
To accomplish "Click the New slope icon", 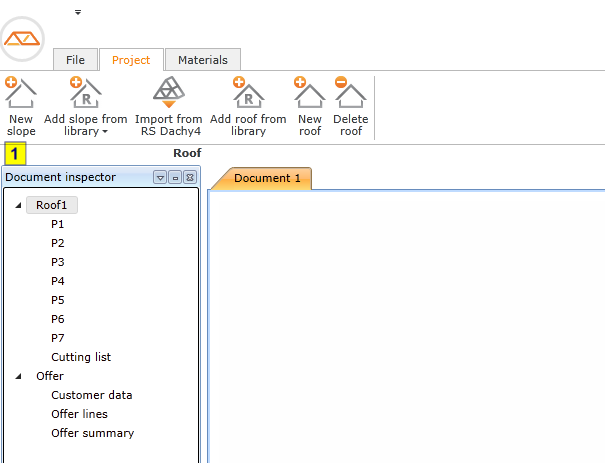I will 20,94.
